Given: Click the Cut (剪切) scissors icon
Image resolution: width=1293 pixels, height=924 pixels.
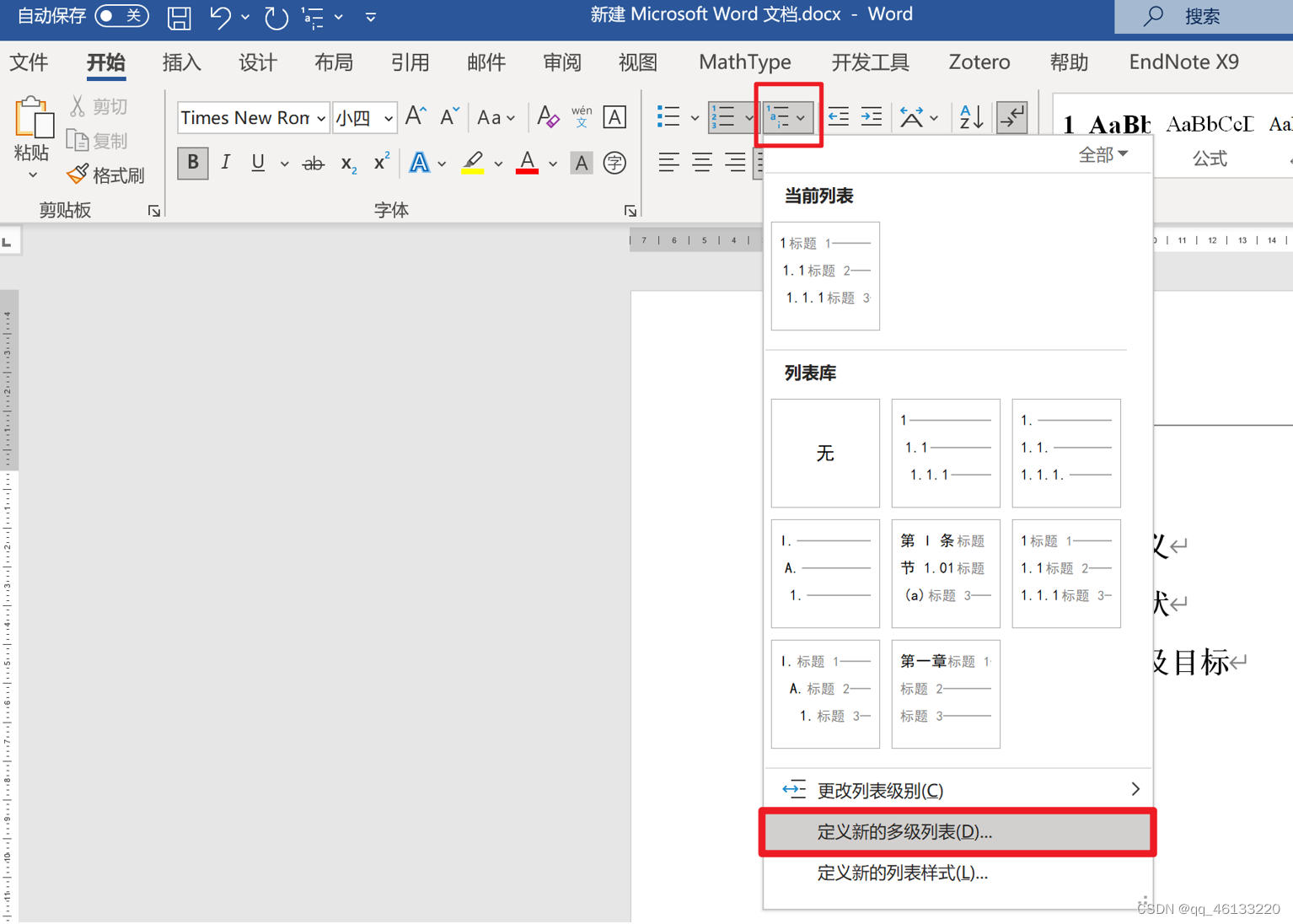Looking at the screenshot, I should [78, 106].
